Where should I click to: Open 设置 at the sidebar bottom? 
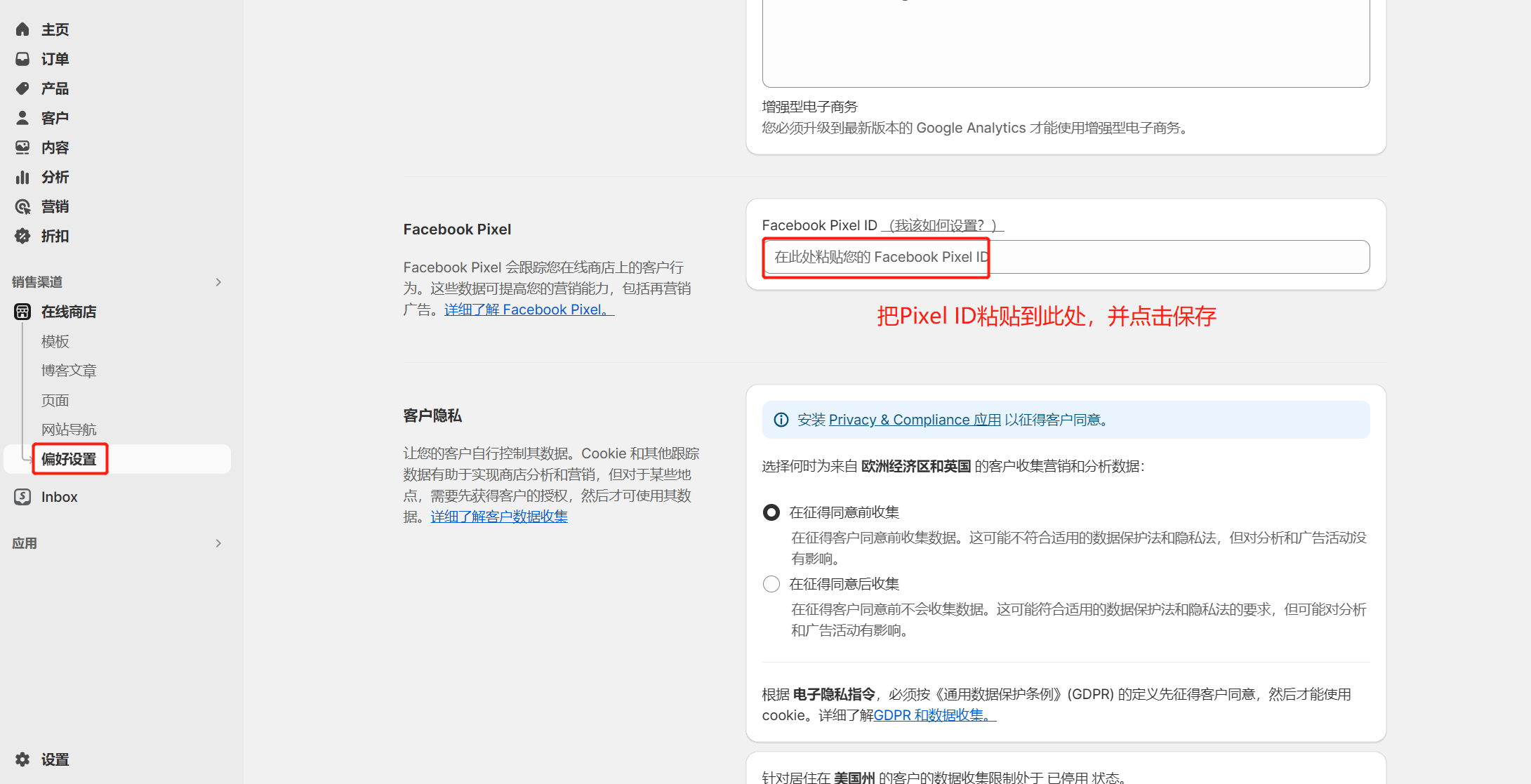(x=55, y=759)
